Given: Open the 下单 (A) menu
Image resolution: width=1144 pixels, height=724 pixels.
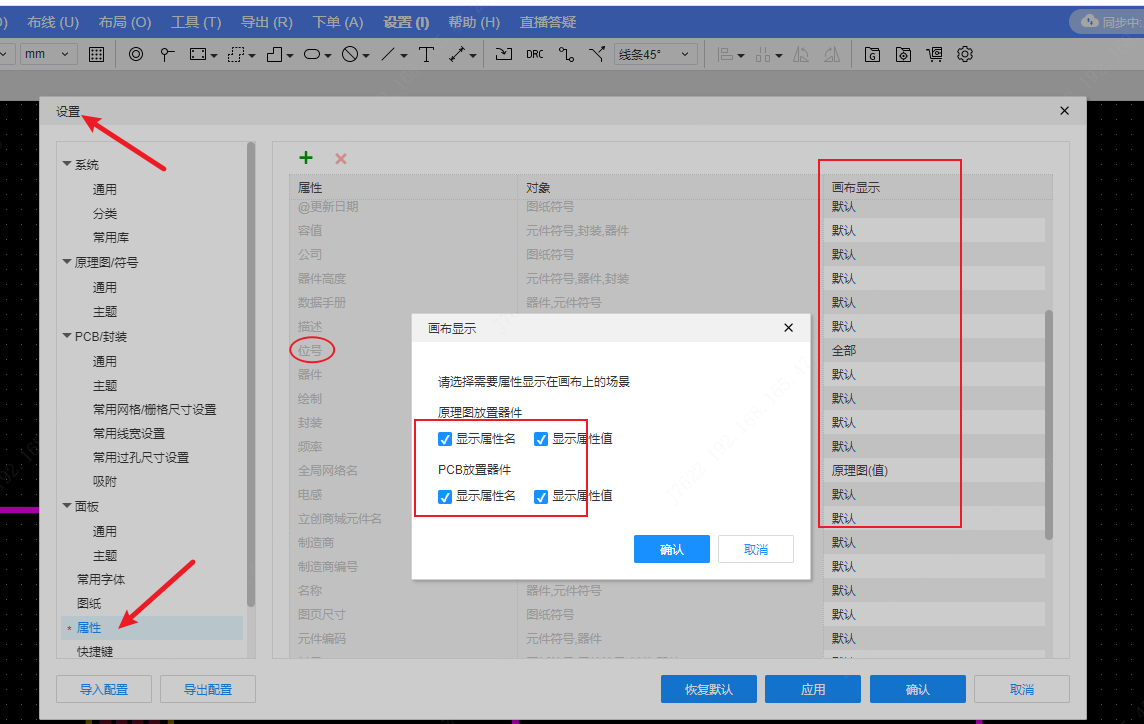Looking at the screenshot, I should (338, 22).
